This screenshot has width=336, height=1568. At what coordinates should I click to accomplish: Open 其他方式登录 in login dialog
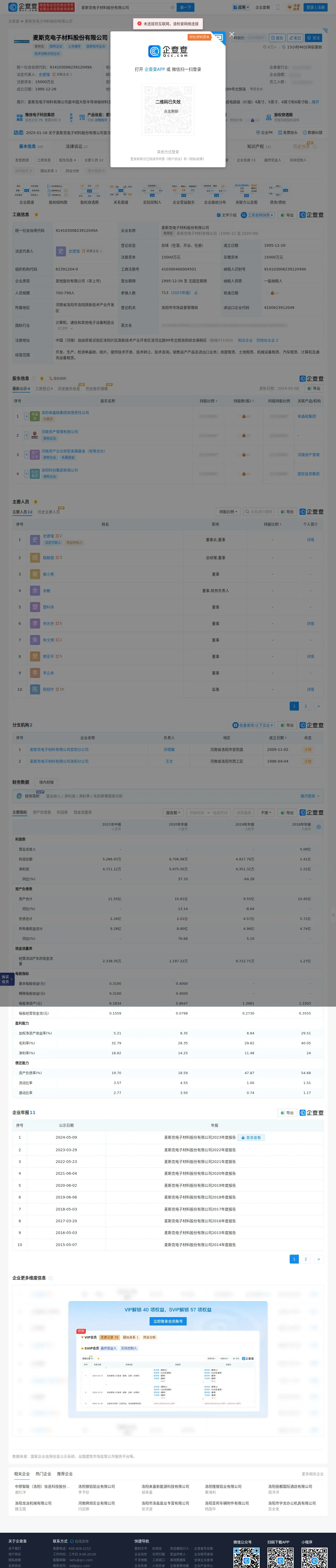(168, 152)
